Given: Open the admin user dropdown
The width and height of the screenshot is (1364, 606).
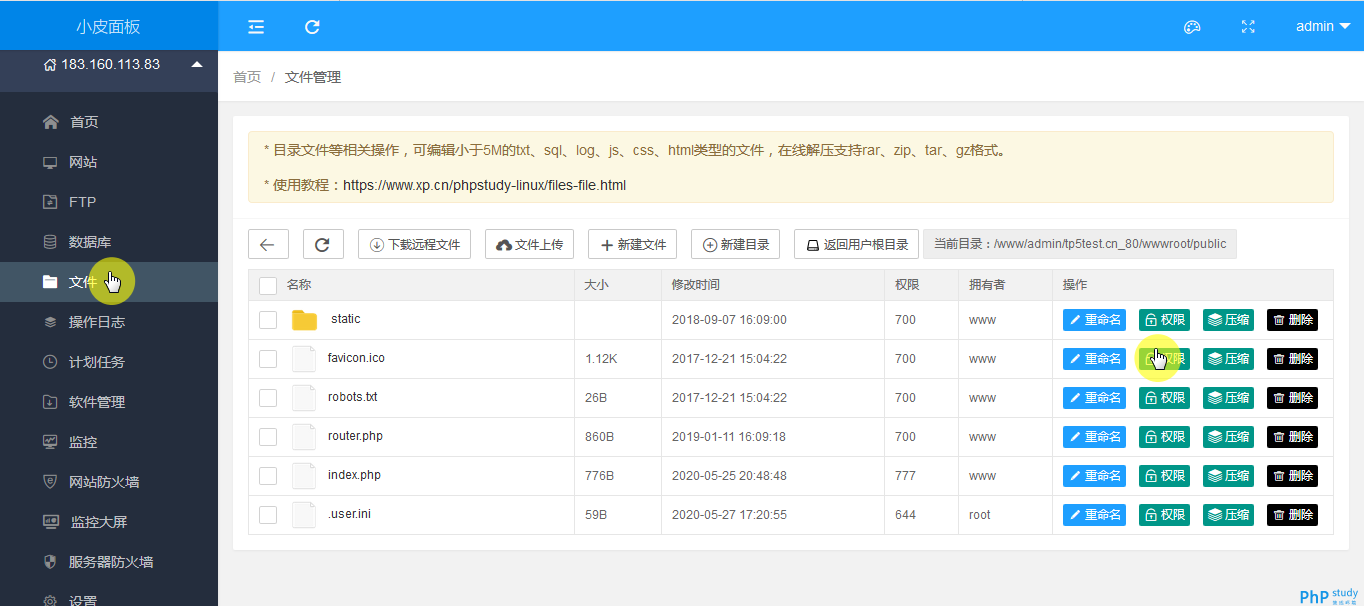Looking at the screenshot, I should [1323, 27].
